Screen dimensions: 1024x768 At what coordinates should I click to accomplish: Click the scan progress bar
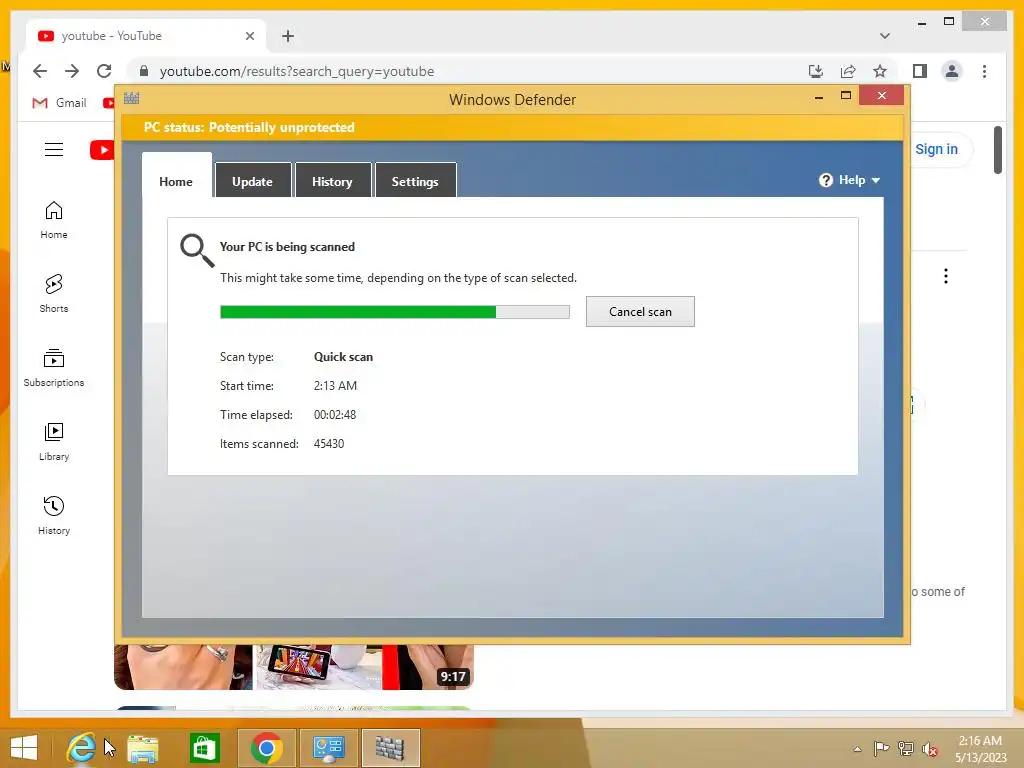click(x=394, y=312)
